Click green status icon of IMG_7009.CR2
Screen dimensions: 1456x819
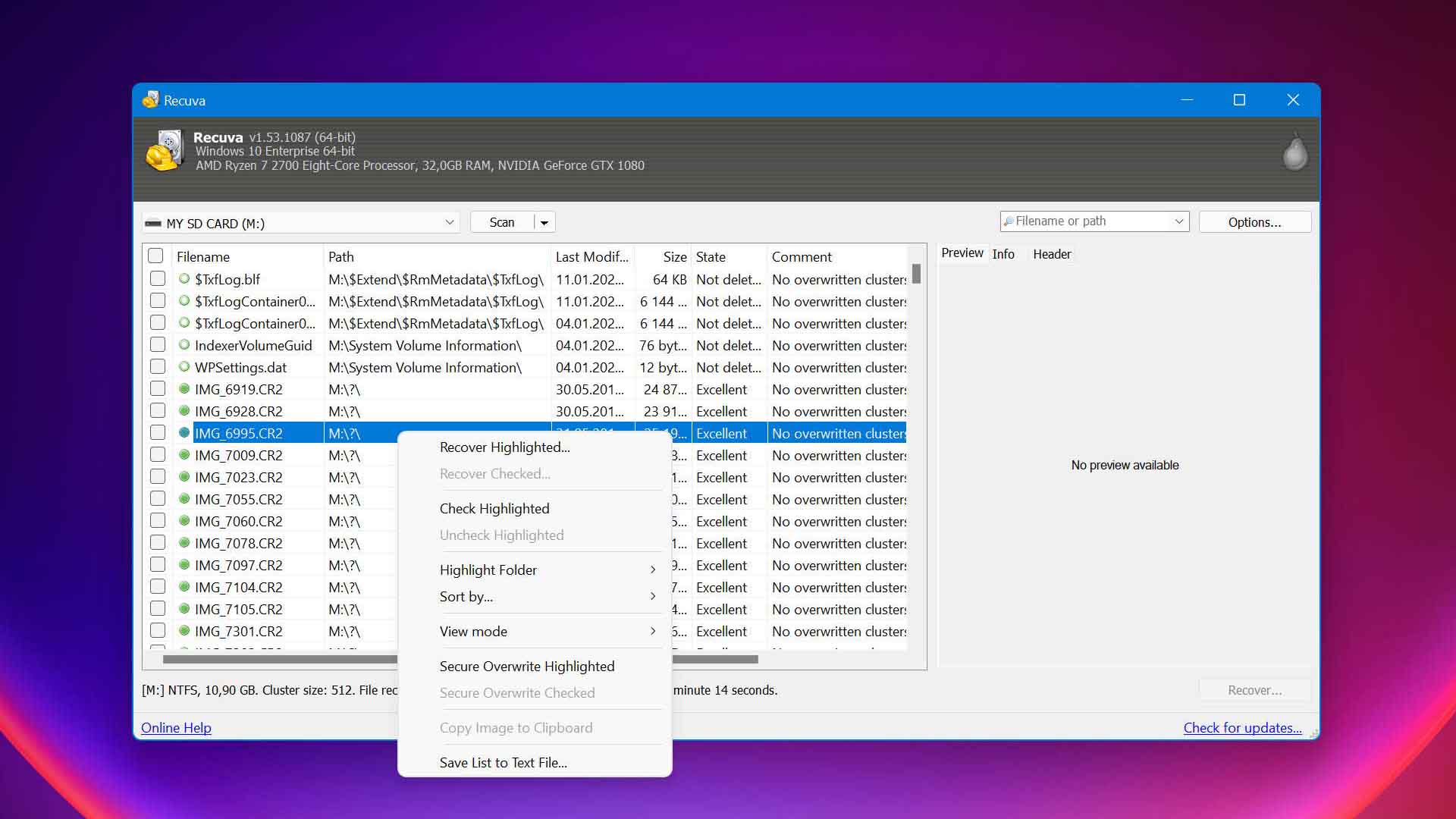184,455
